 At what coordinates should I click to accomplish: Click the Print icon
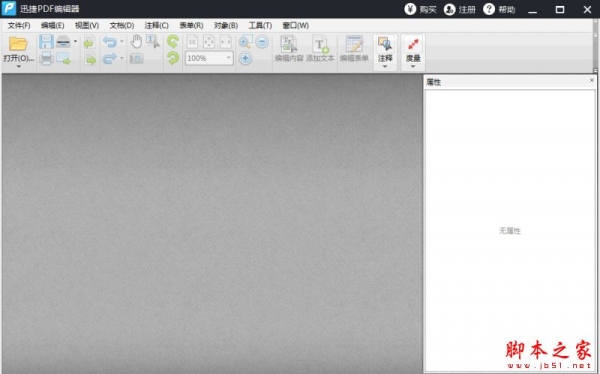46,58
